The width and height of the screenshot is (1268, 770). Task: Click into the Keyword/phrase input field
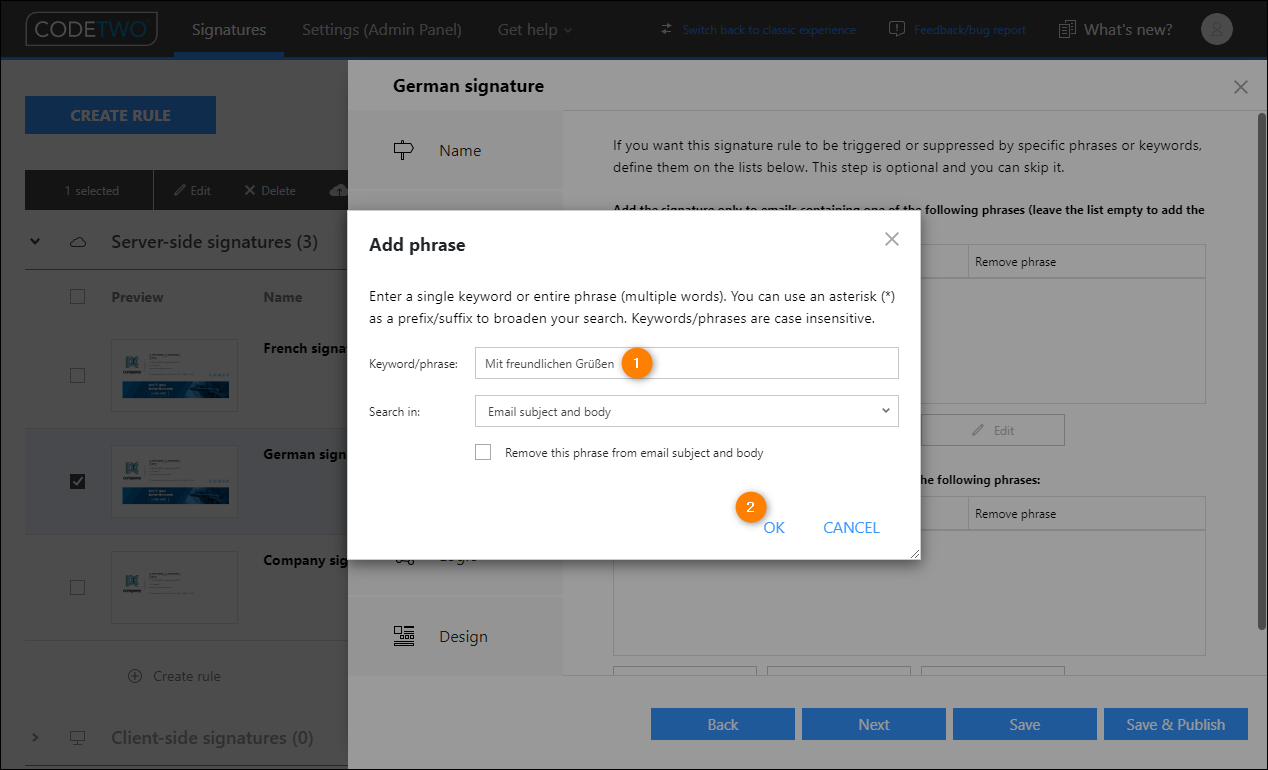pos(687,363)
